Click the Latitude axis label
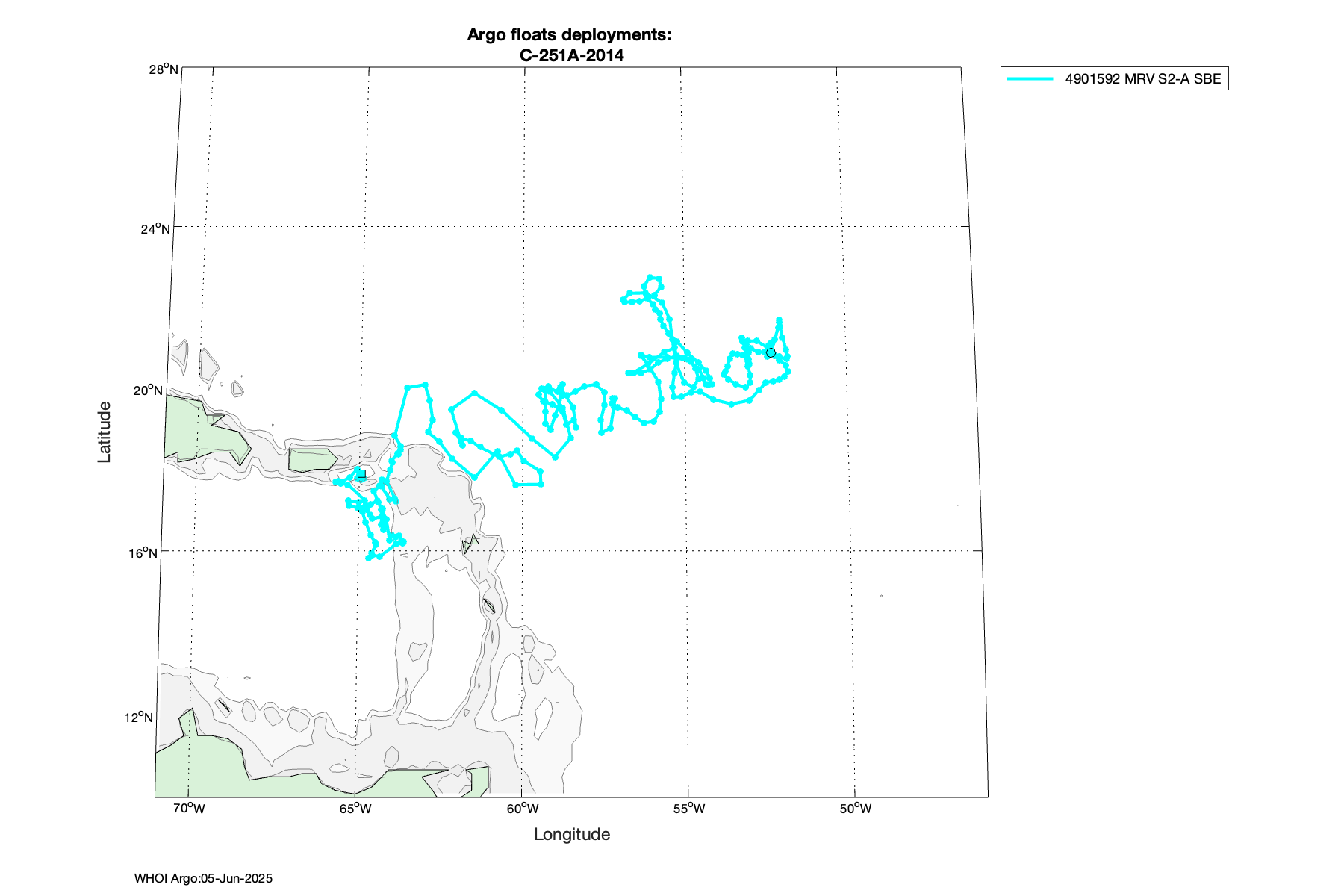This screenshot has width=1344, height=896. pos(104,432)
